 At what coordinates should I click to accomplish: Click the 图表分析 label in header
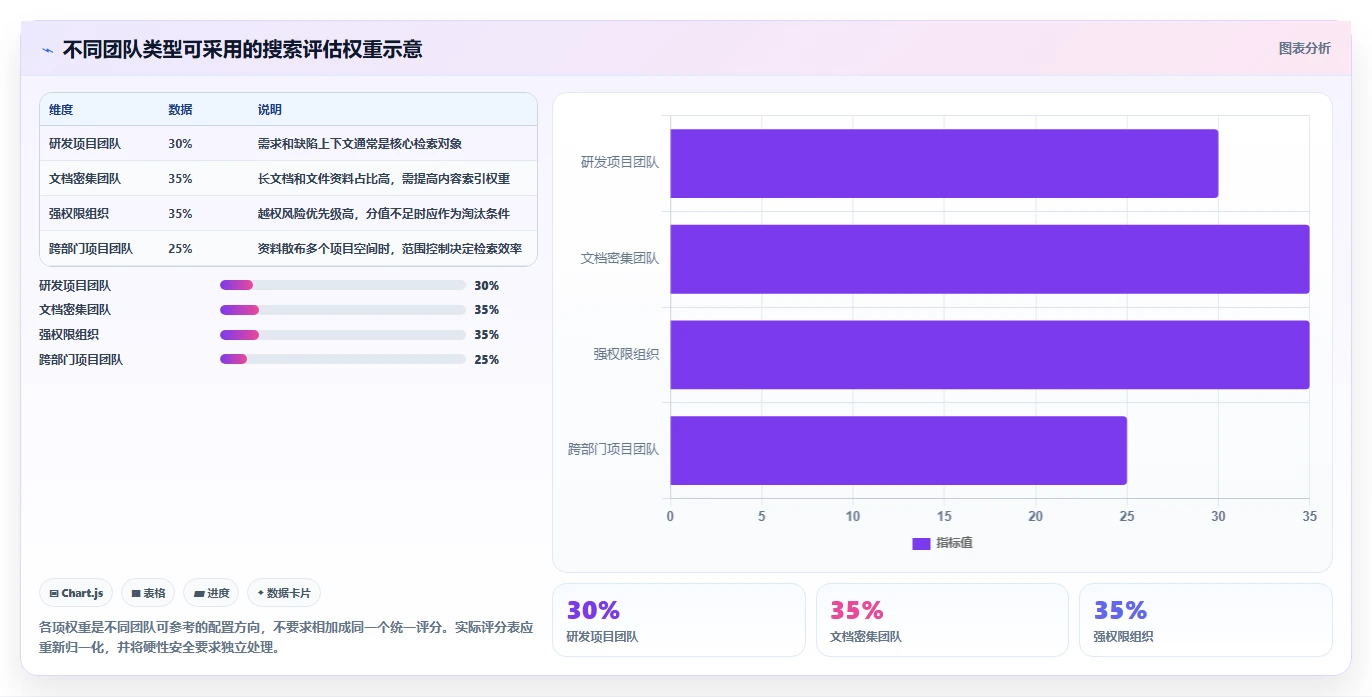tap(1305, 48)
